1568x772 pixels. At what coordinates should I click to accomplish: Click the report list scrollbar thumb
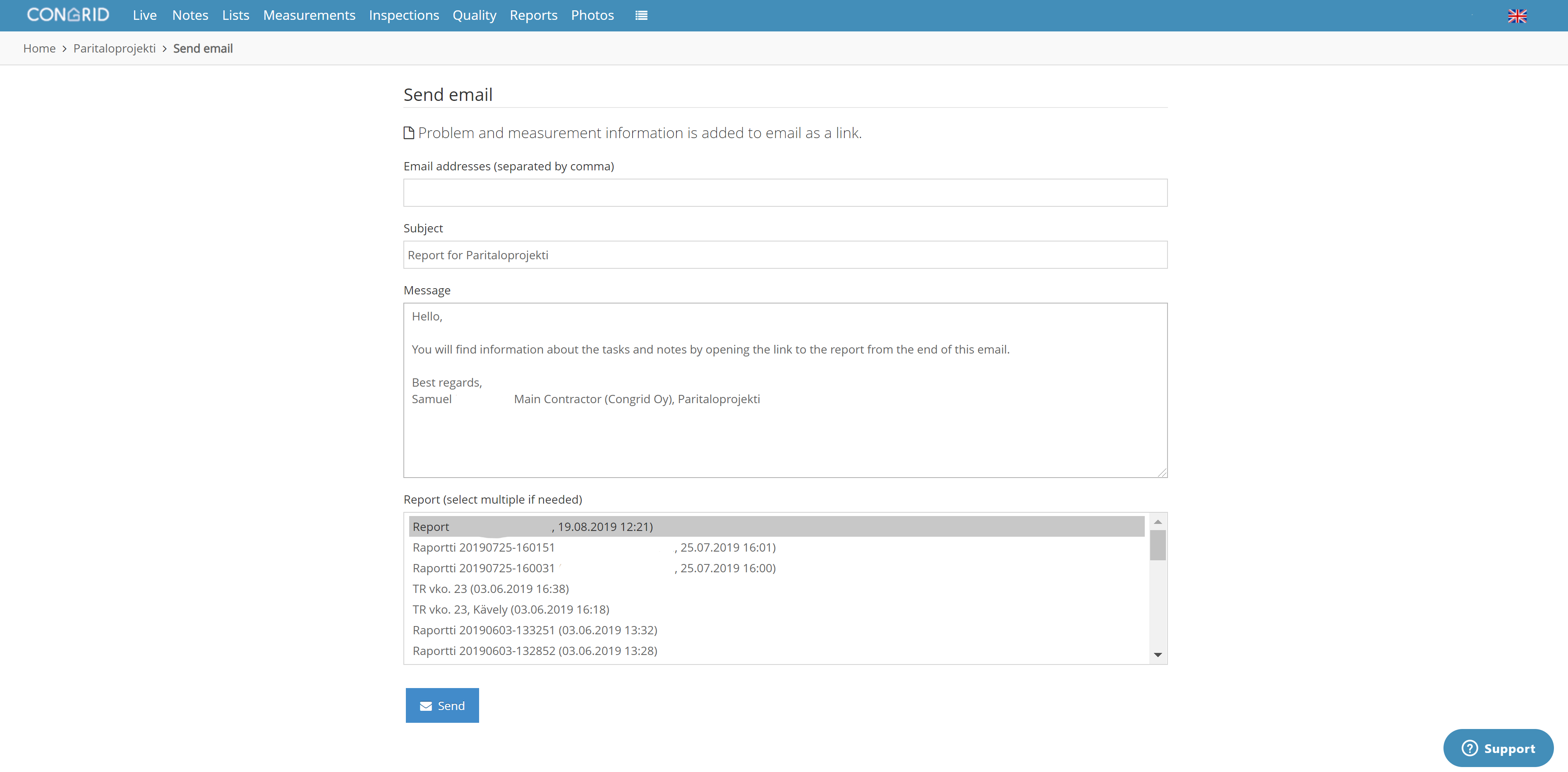[x=1158, y=545]
